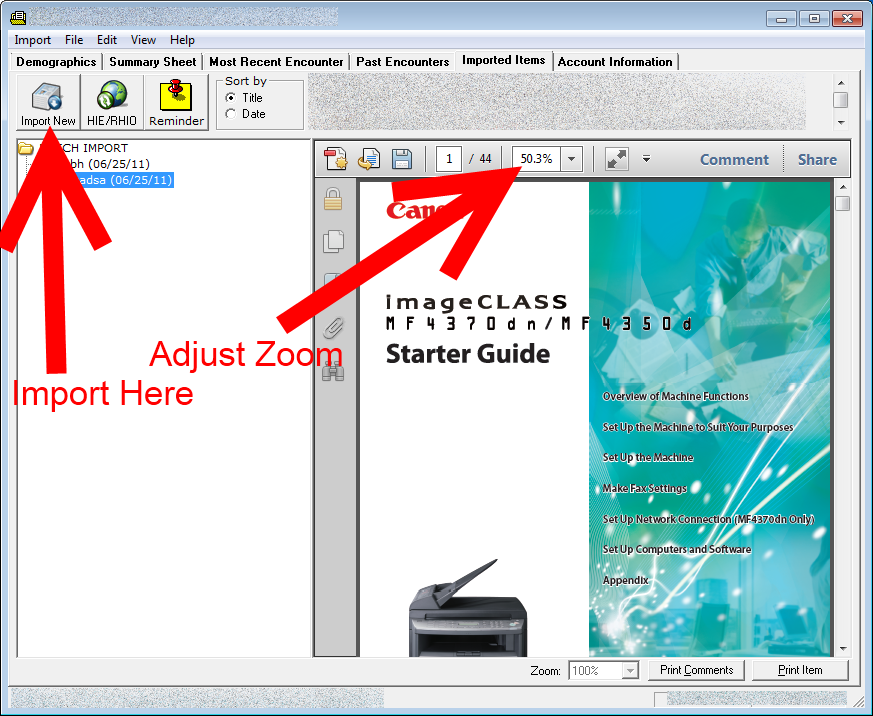This screenshot has width=873, height=716.
Task: Switch to the Summary Sheet tab
Action: coord(153,62)
